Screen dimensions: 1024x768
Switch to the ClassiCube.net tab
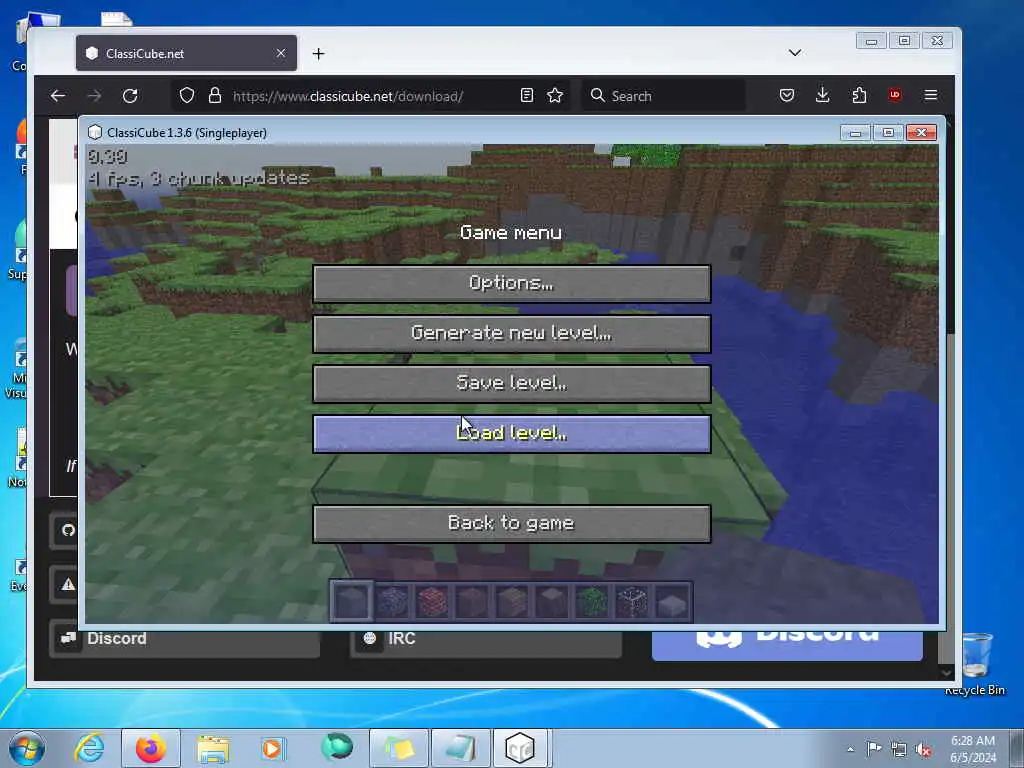coord(186,53)
